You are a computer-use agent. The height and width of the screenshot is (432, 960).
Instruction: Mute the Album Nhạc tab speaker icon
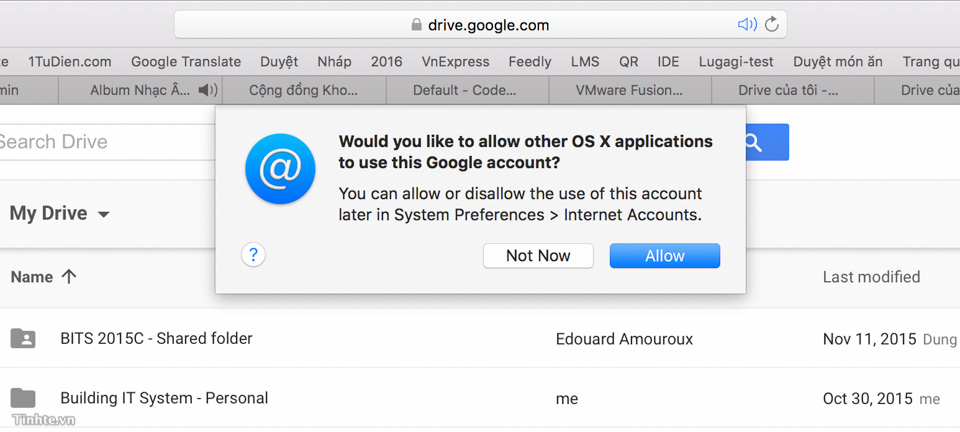208,91
